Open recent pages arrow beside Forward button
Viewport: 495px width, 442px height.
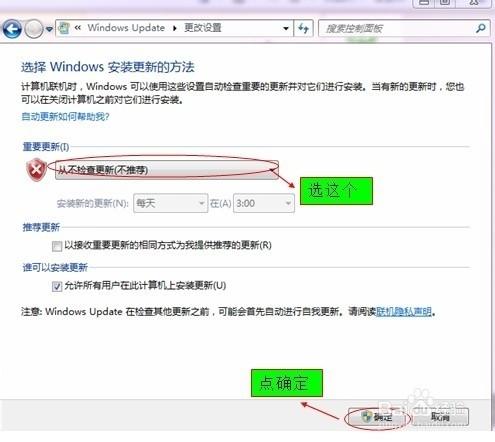(x=49, y=29)
